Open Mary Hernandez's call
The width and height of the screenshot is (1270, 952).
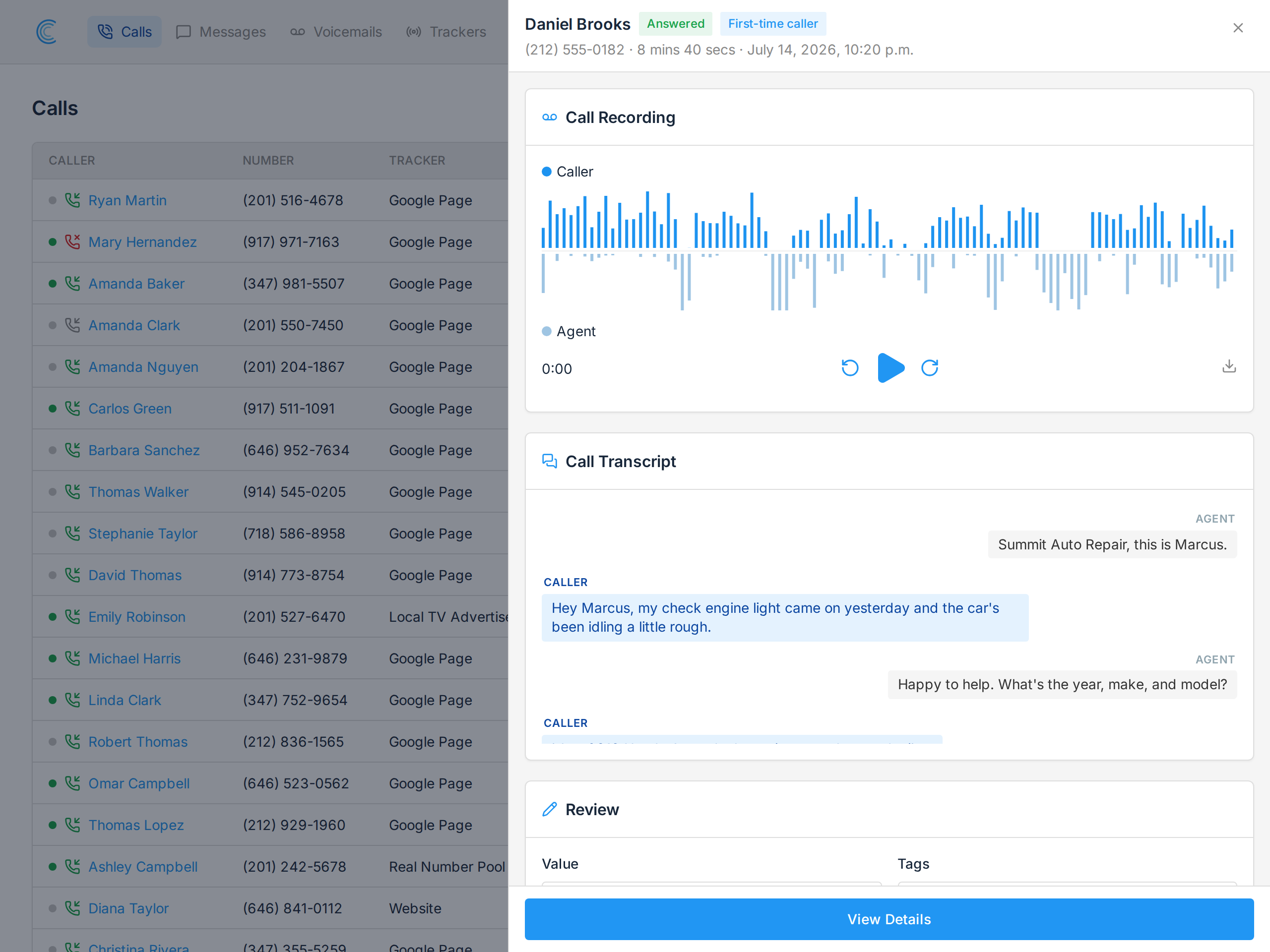(x=142, y=242)
